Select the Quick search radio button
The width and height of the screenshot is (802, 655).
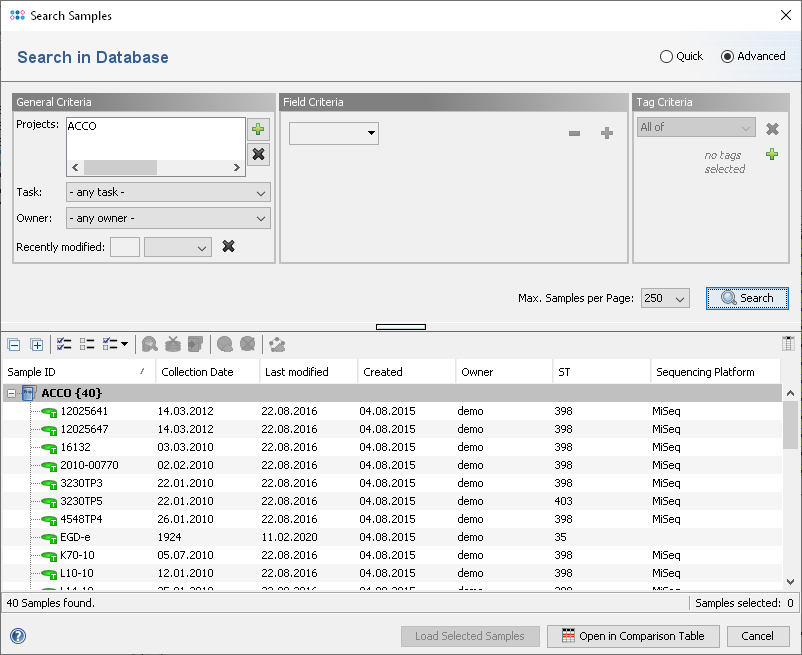667,56
